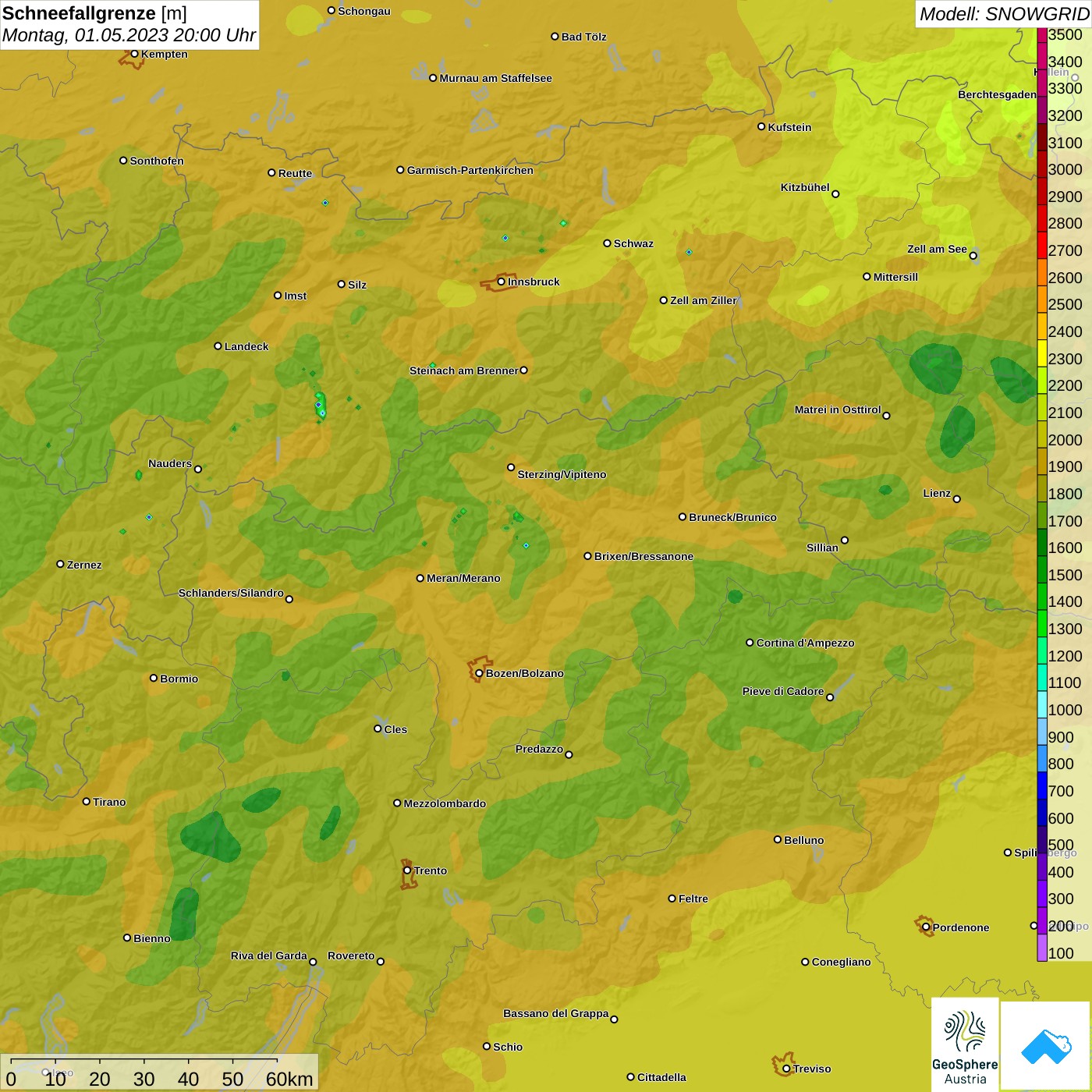
Task: Click the Kitzbühel location dot
Action: pyautogui.click(x=835, y=193)
